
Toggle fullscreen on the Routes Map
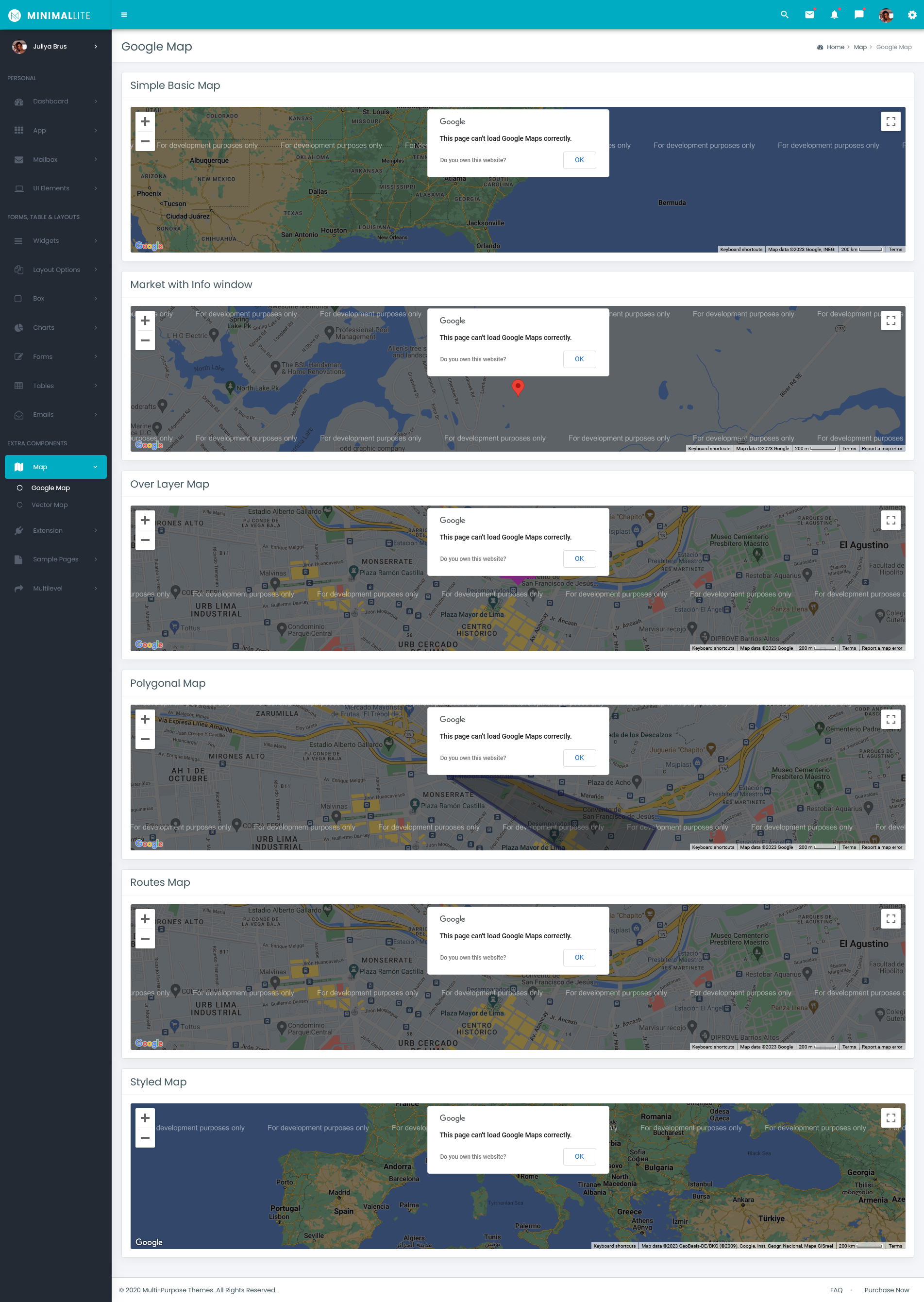pos(890,918)
